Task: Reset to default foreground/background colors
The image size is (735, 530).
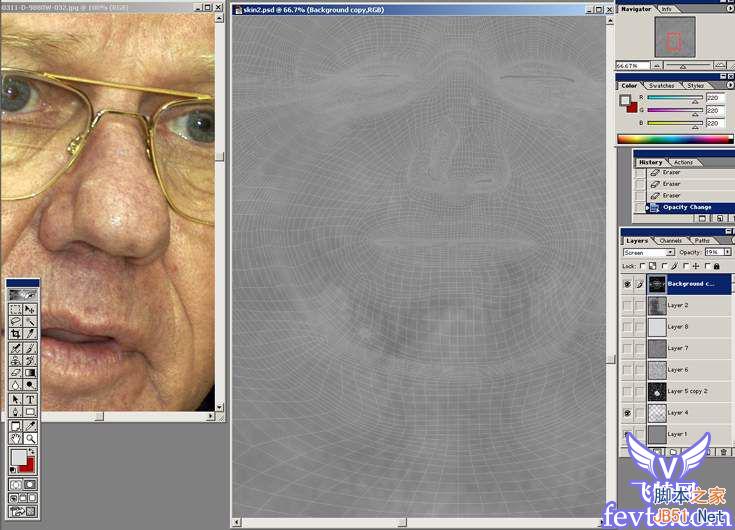Action: (x=13, y=470)
